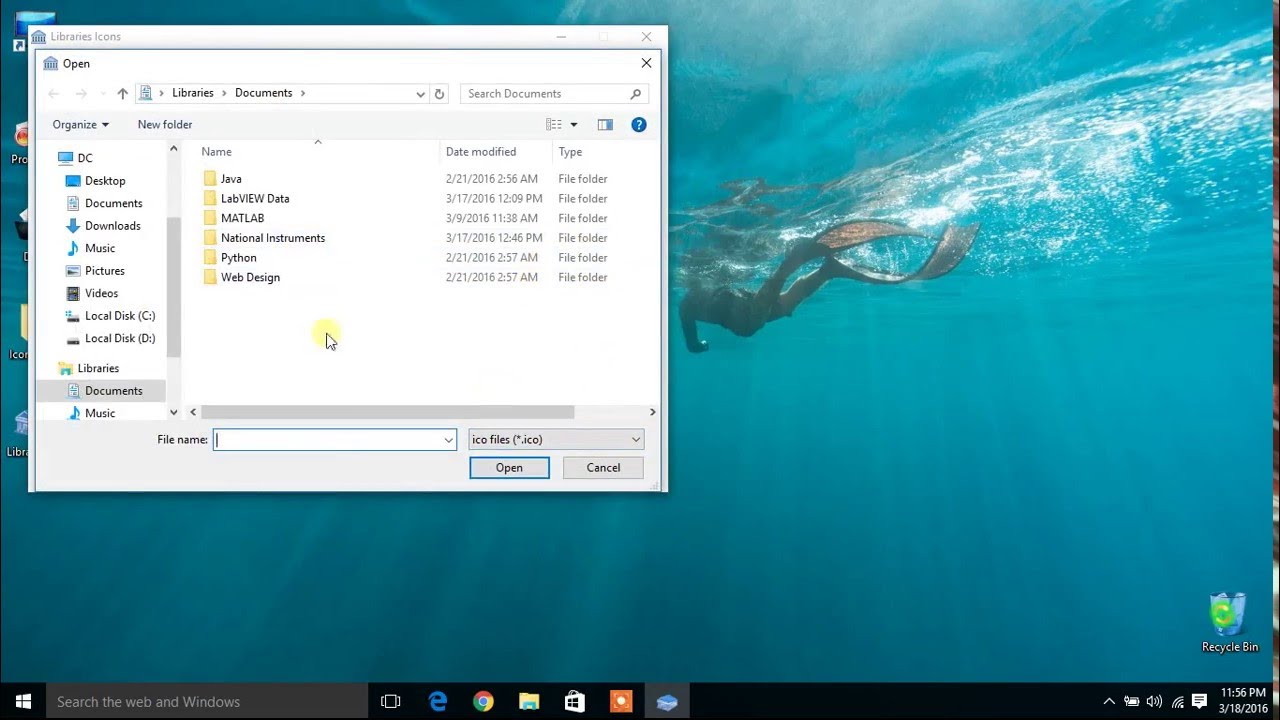
Task: Toggle the preview pane icon
Action: [605, 124]
